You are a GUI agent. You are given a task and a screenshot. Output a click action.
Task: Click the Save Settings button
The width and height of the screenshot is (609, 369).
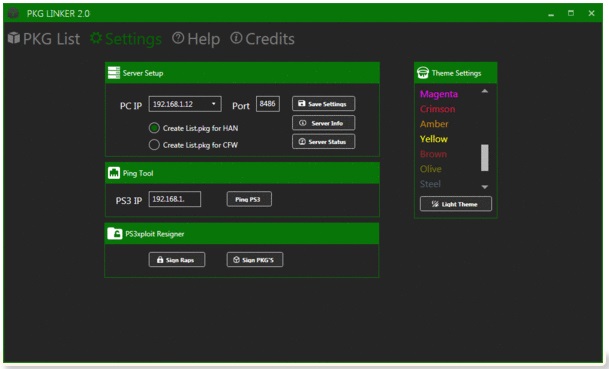click(324, 104)
